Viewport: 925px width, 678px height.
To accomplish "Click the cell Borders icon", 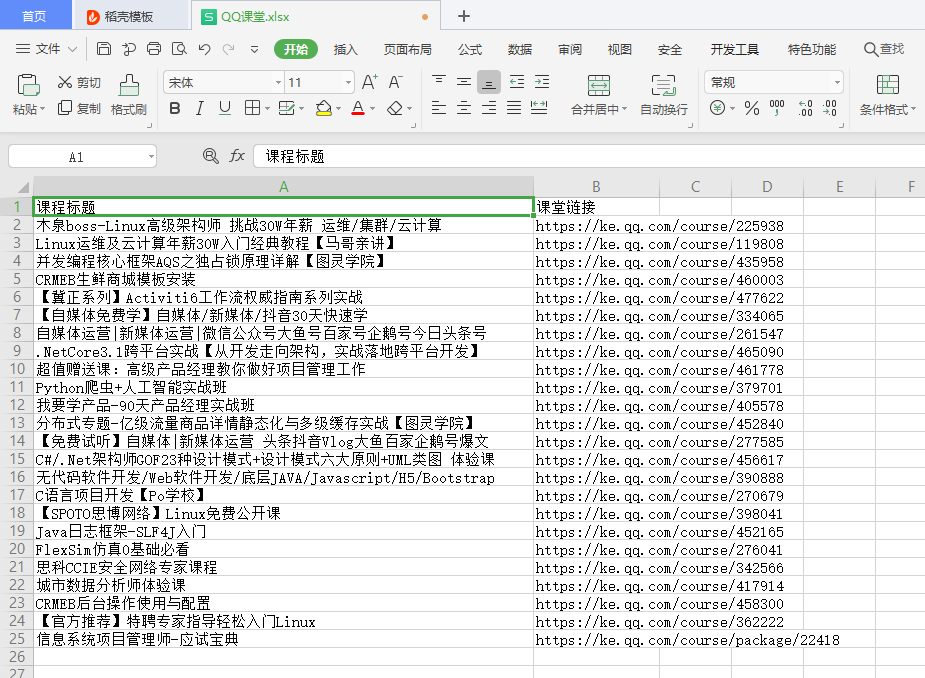I will point(252,107).
